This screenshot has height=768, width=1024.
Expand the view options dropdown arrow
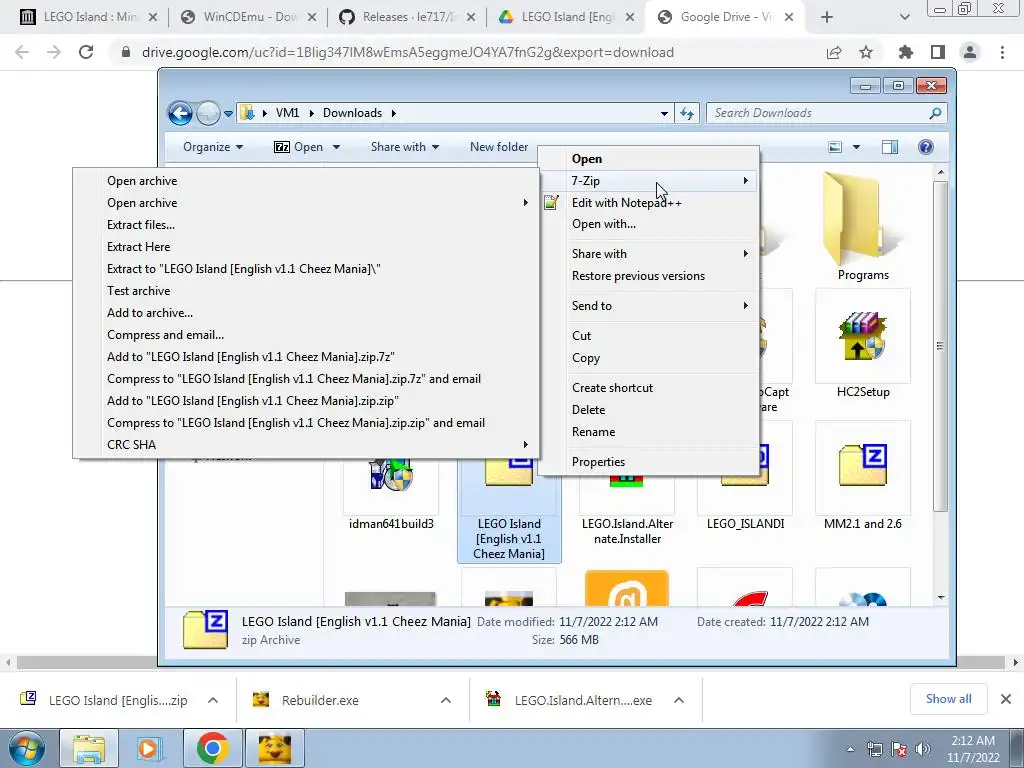pos(856,147)
